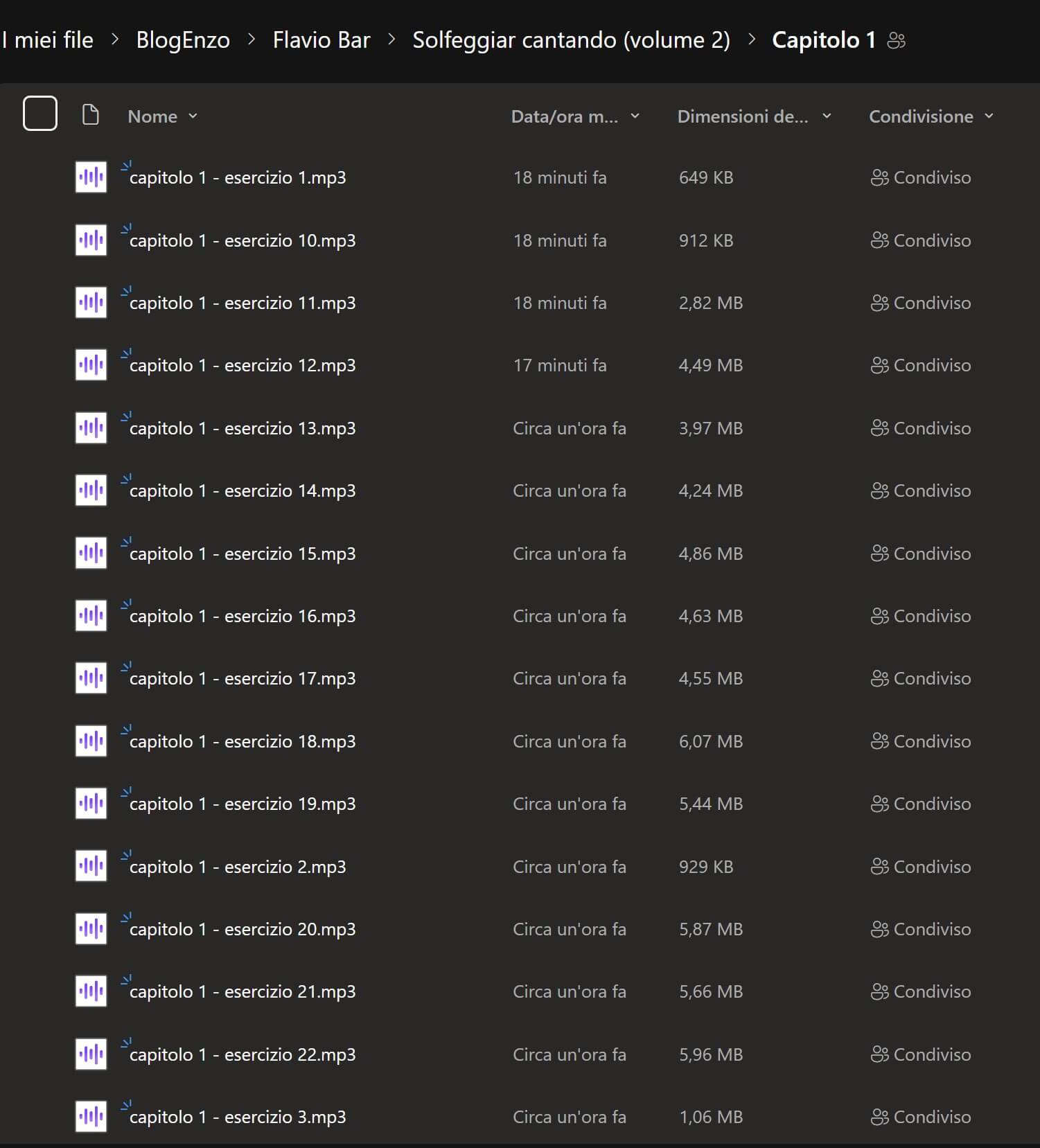Select the esercizio 22.mp3 row size cell

click(710, 1054)
